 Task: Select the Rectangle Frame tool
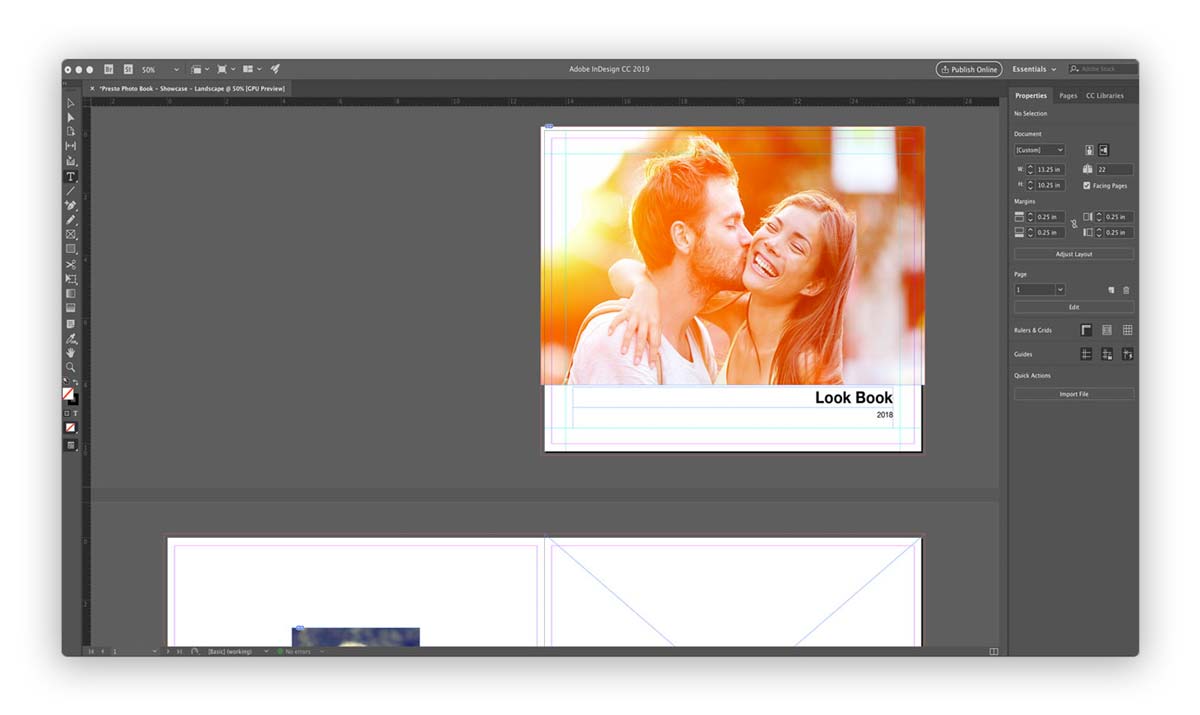coord(71,234)
